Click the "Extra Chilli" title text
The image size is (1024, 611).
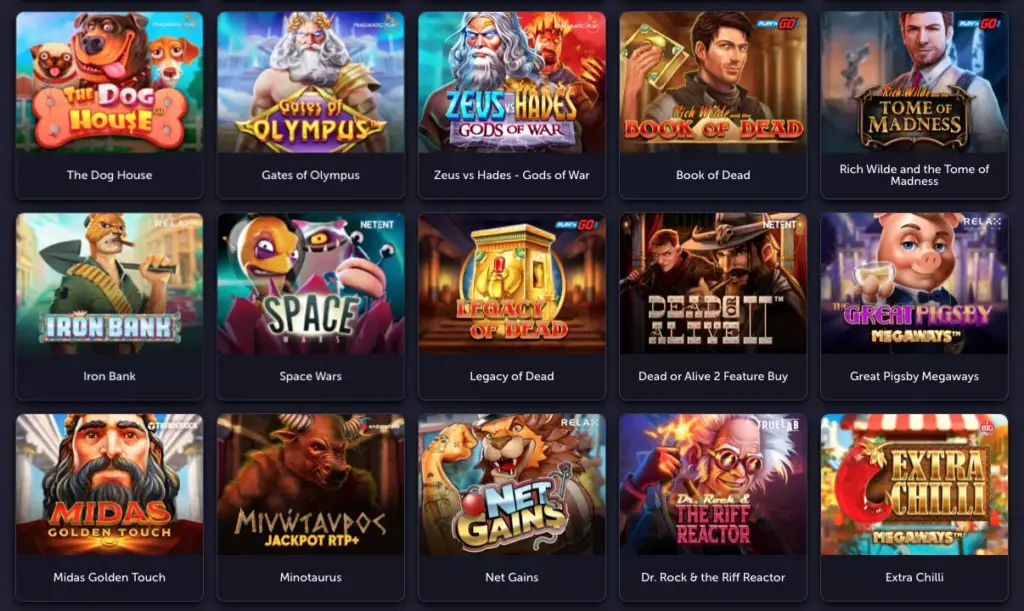[x=914, y=577]
